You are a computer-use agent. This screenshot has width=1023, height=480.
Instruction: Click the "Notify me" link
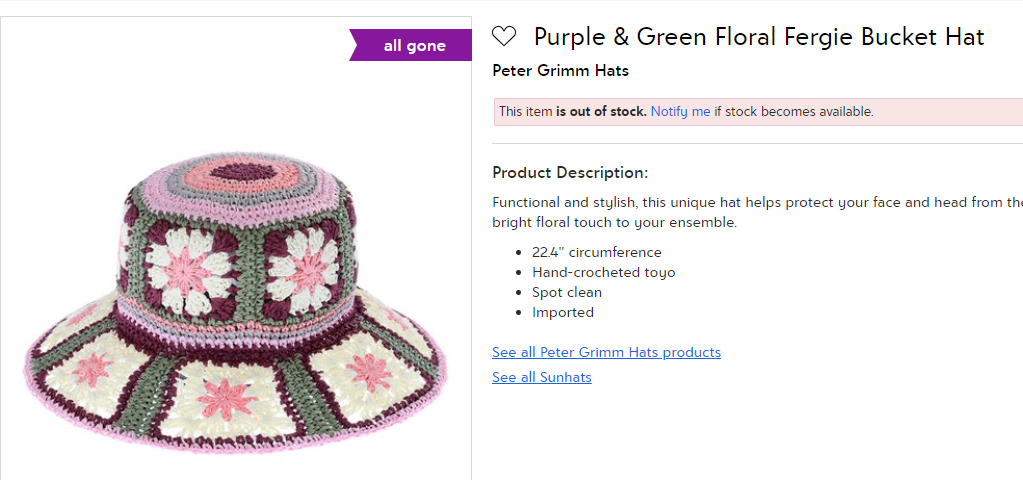[680, 111]
